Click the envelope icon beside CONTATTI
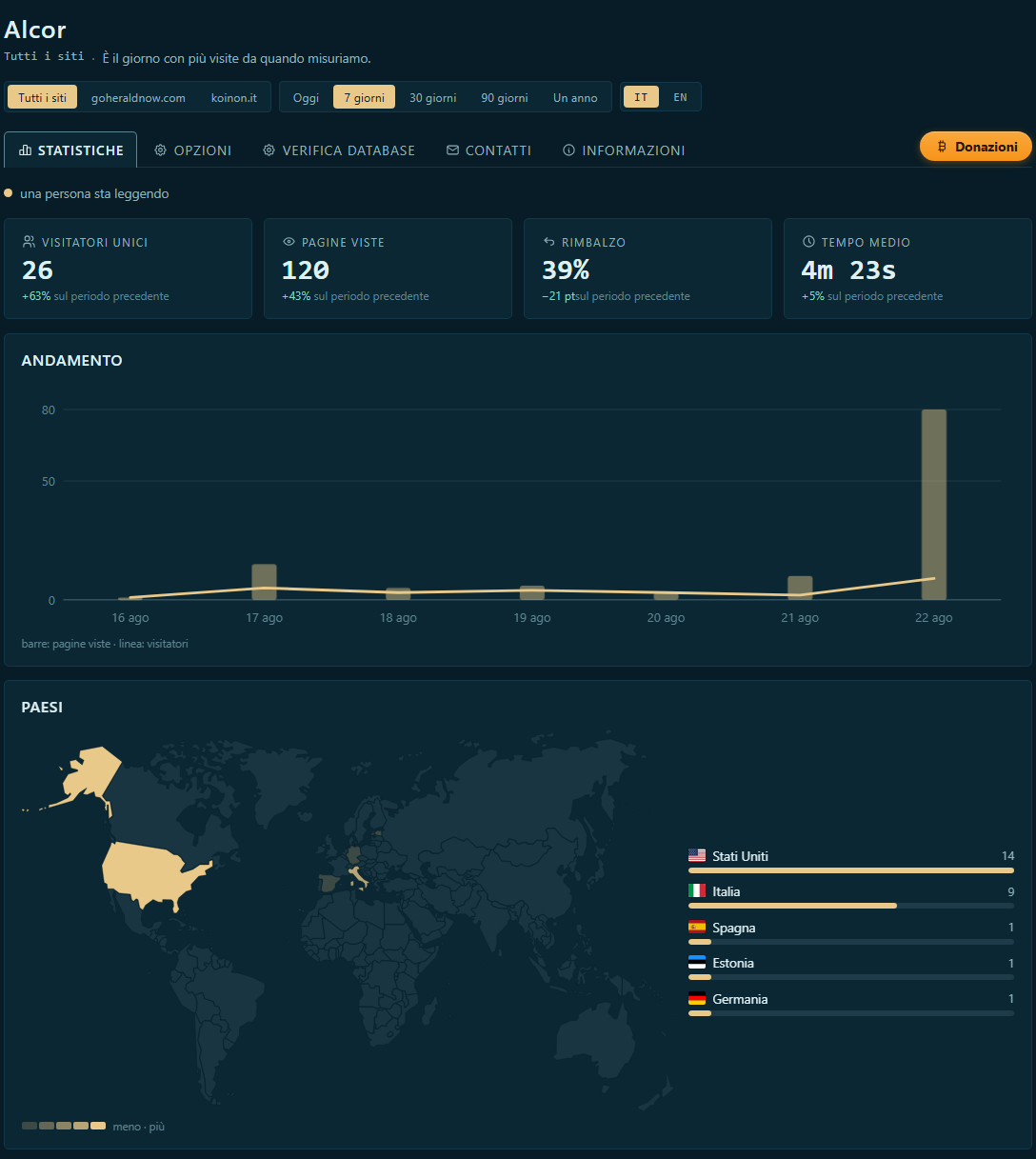Screen dimensions: 1036x1159 click(453, 150)
